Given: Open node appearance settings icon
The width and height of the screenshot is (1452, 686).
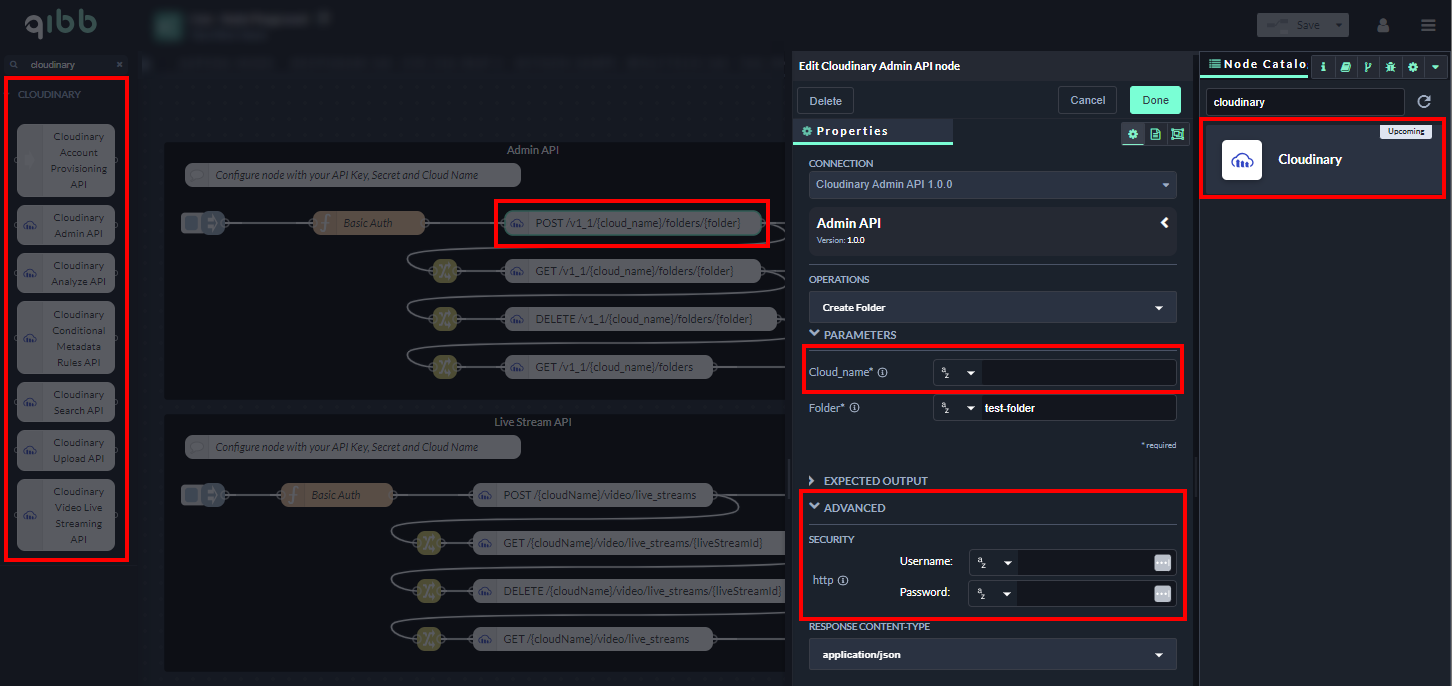Looking at the screenshot, I should (x=1177, y=134).
